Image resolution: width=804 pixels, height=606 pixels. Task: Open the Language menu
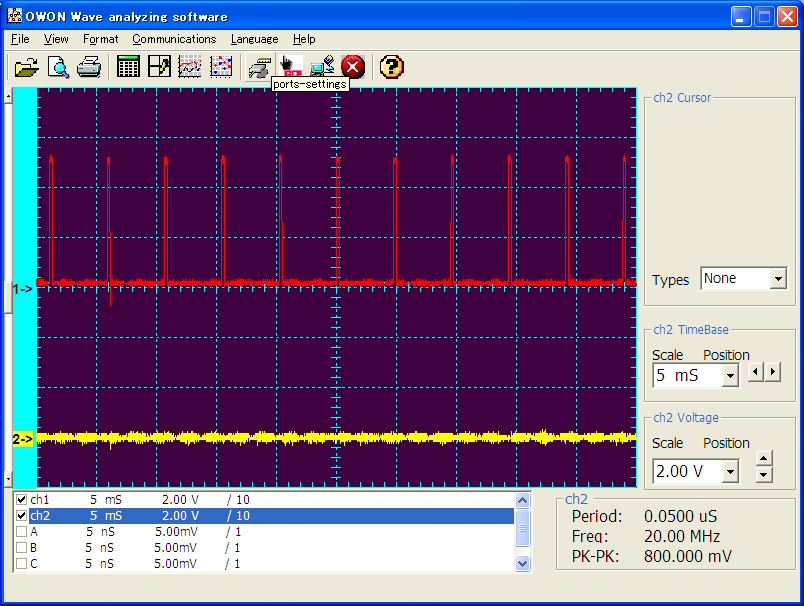click(x=254, y=39)
